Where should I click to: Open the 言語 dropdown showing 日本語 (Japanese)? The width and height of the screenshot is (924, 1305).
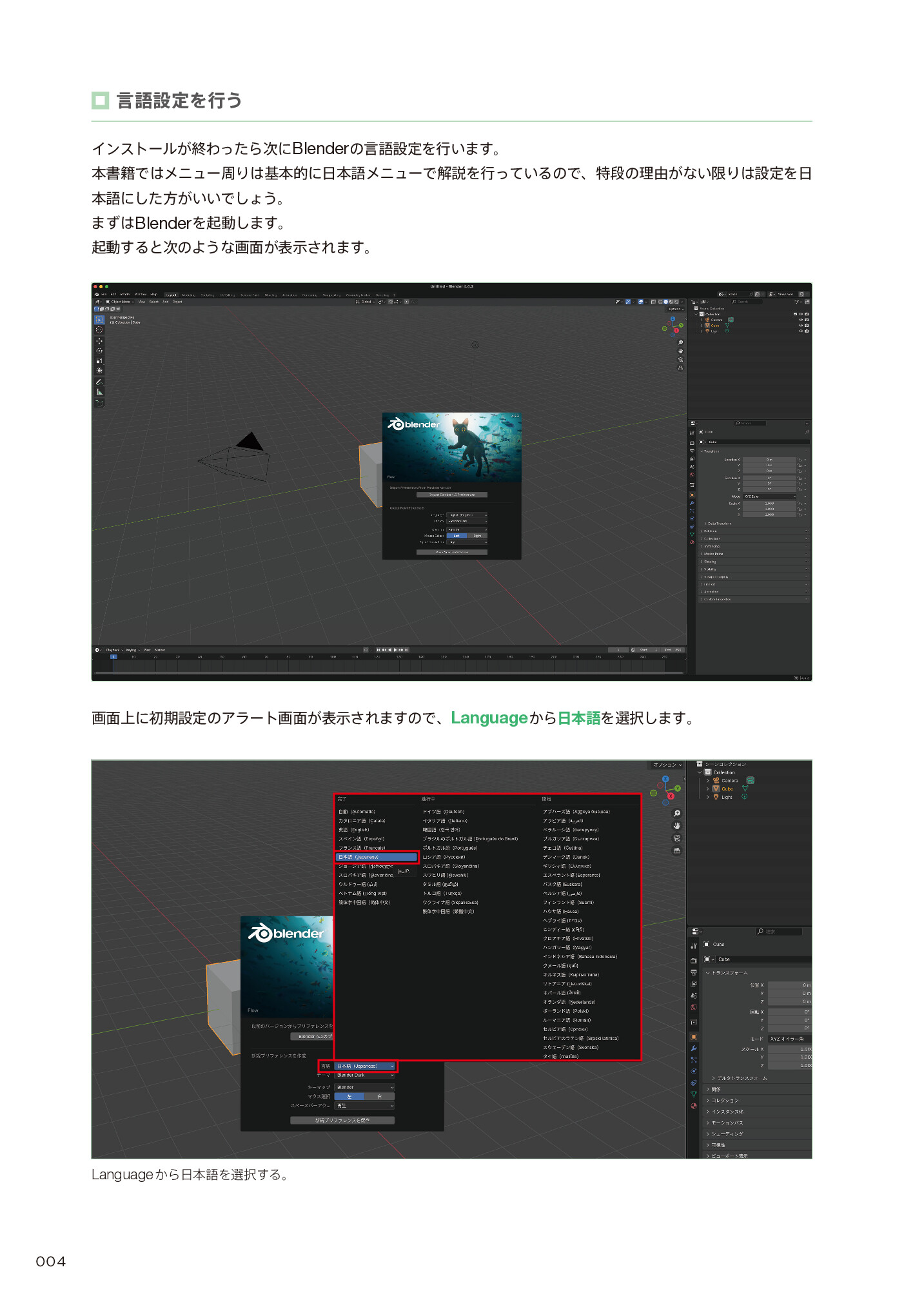tap(365, 1066)
